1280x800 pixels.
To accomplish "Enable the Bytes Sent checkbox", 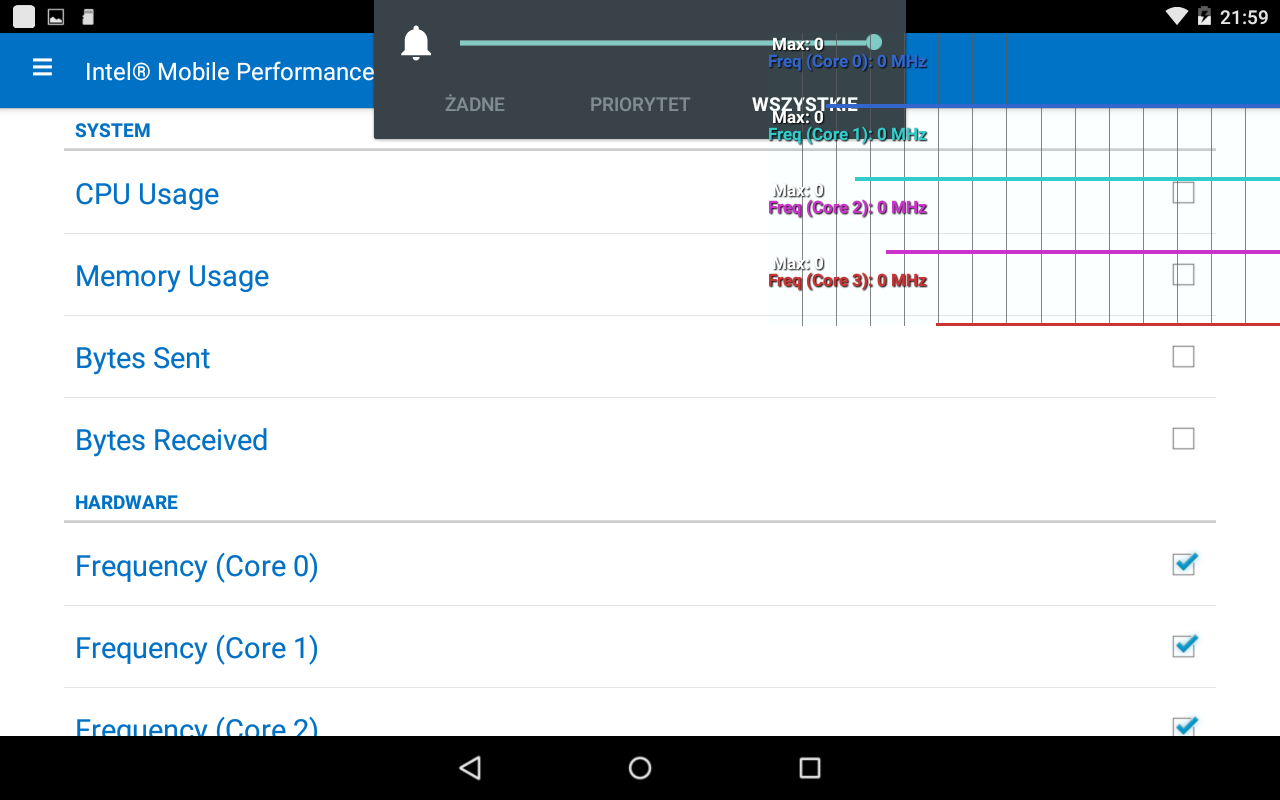I will 1183,356.
